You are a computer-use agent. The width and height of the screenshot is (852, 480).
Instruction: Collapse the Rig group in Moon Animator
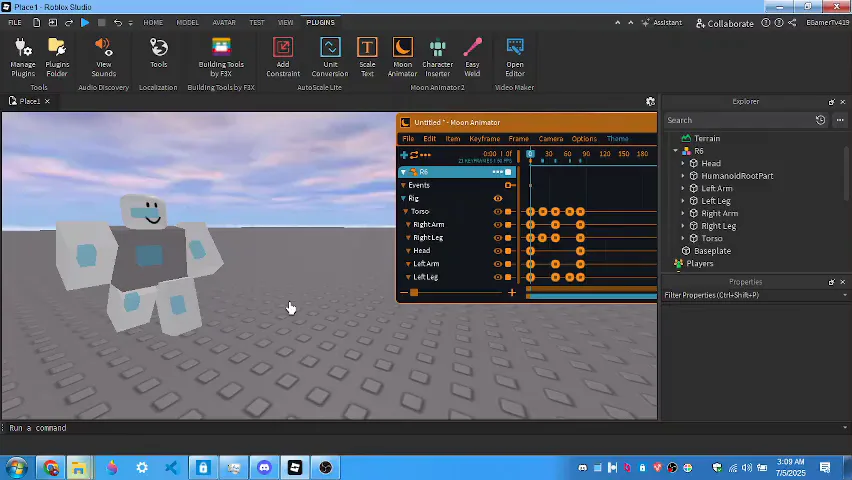403,198
